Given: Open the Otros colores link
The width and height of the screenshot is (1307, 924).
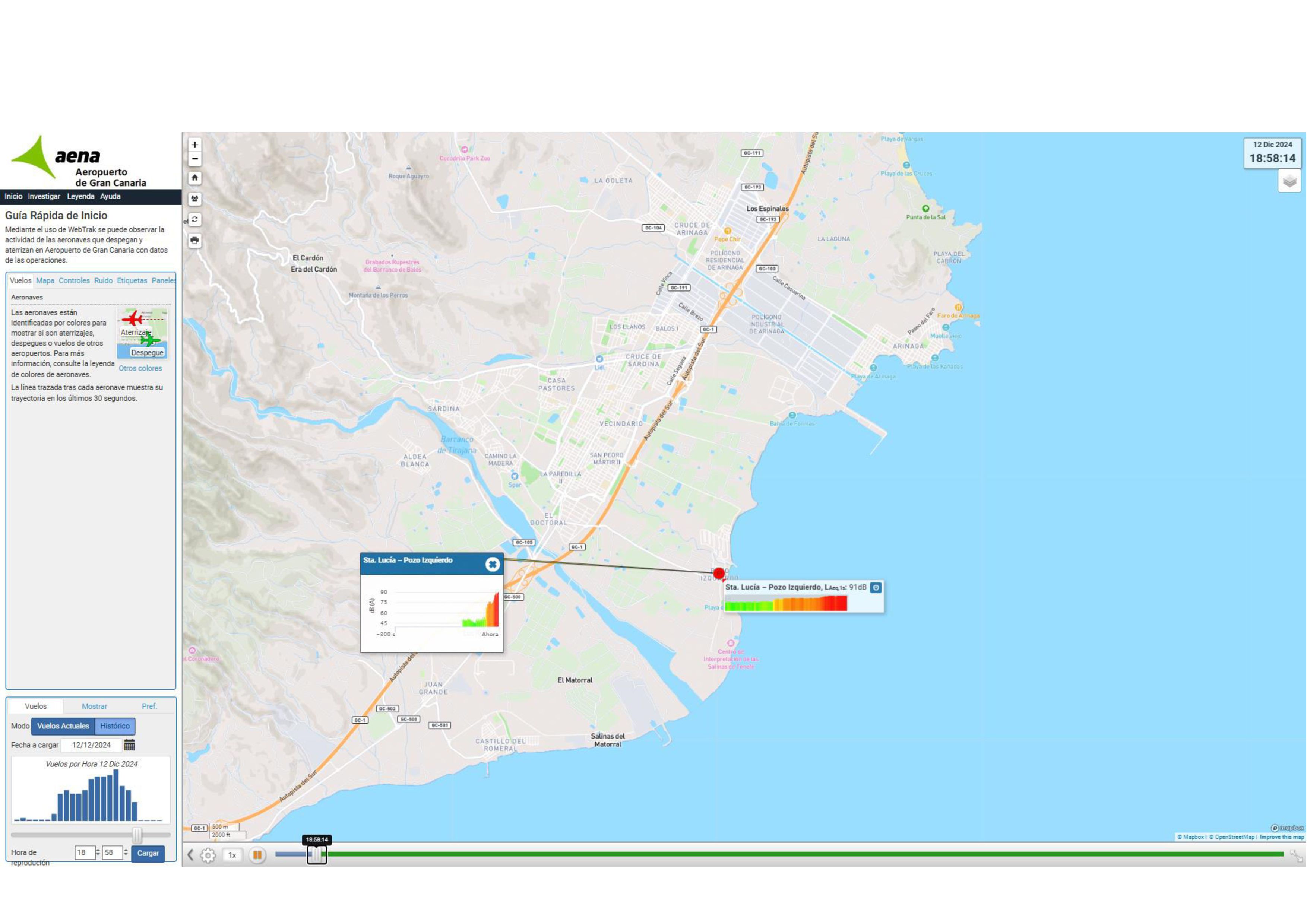Looking at the screenshot, I should coord(140,368).
